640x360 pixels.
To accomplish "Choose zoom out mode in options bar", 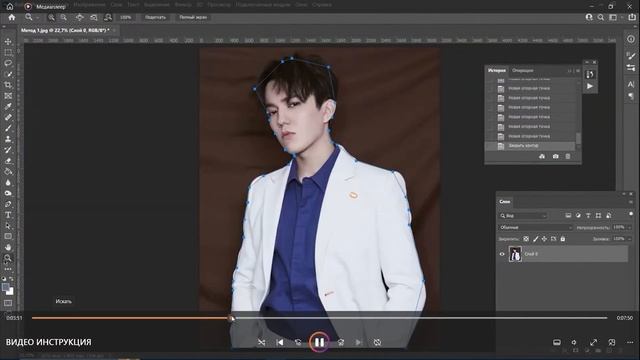I will point(64,18).
